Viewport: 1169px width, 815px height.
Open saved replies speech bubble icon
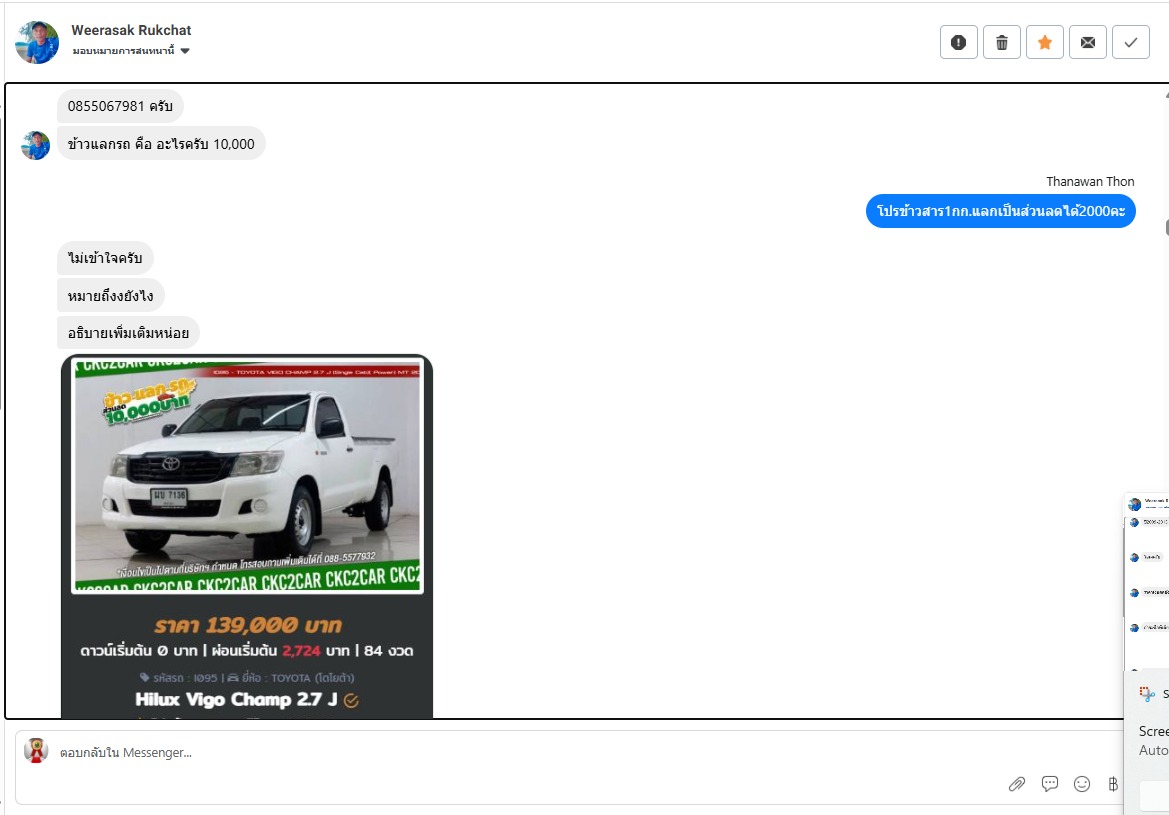[1050, 784]
